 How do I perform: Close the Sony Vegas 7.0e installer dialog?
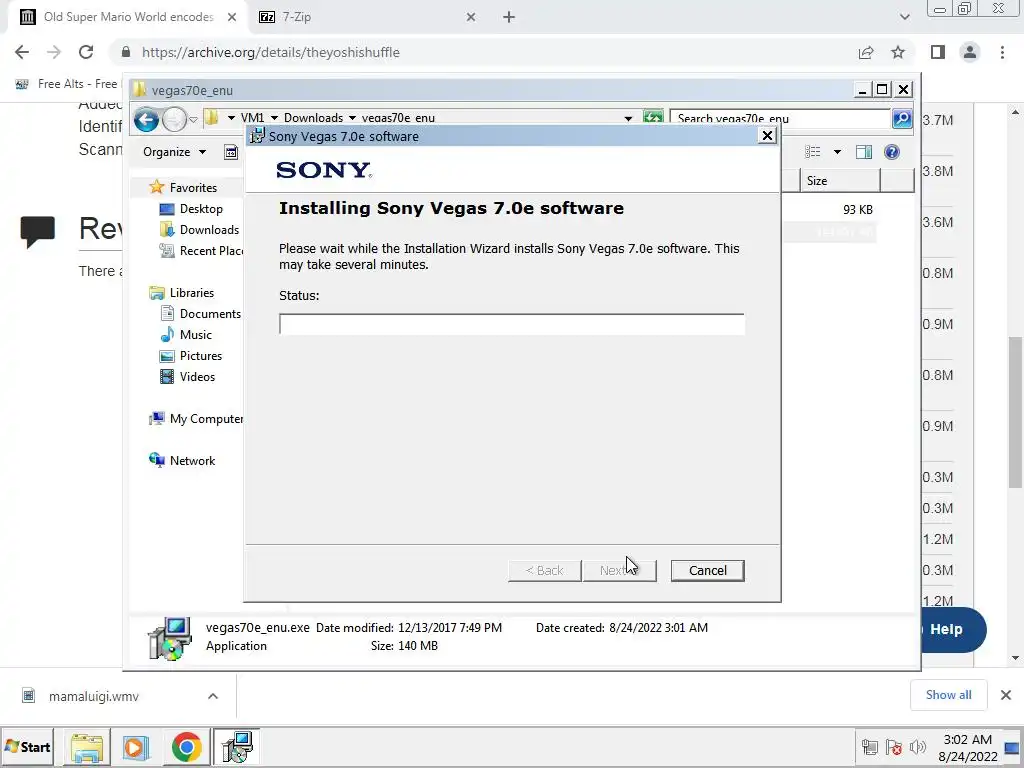767,135
